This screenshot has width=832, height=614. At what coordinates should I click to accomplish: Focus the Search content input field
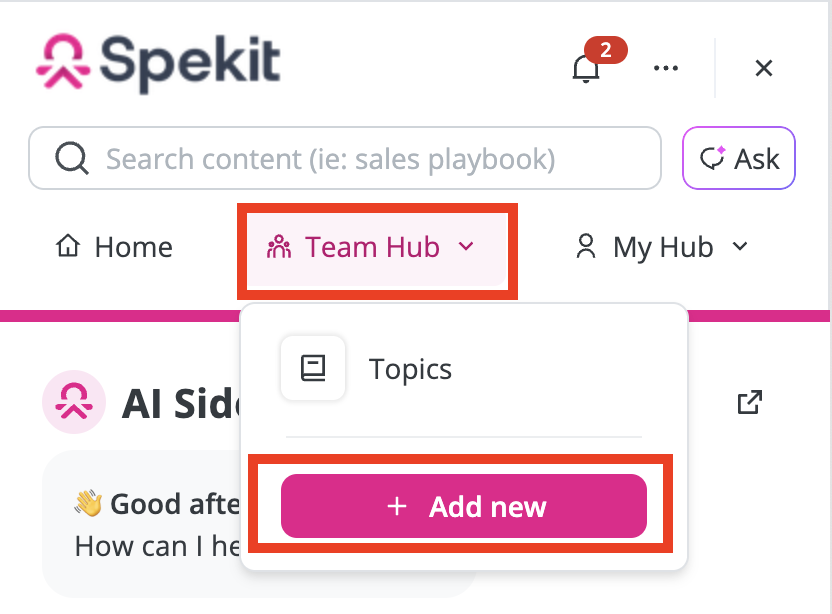tap(345, 158)
